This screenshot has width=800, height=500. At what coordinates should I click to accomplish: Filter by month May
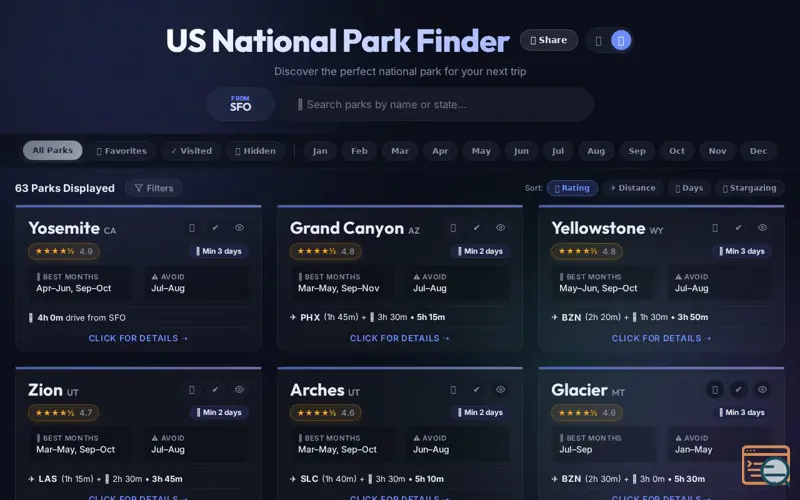coord(481,151)
